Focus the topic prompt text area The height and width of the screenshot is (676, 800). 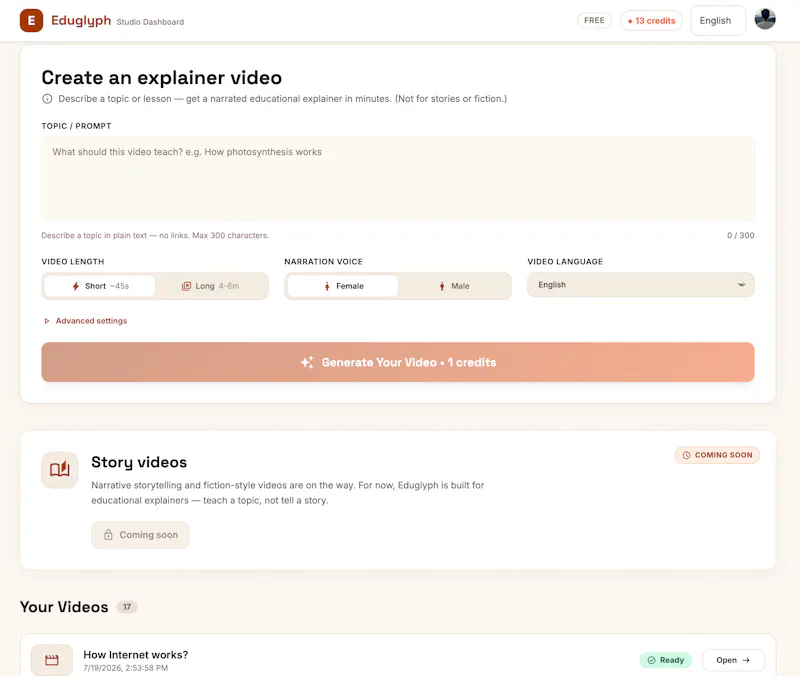click(x=397, y=179)
